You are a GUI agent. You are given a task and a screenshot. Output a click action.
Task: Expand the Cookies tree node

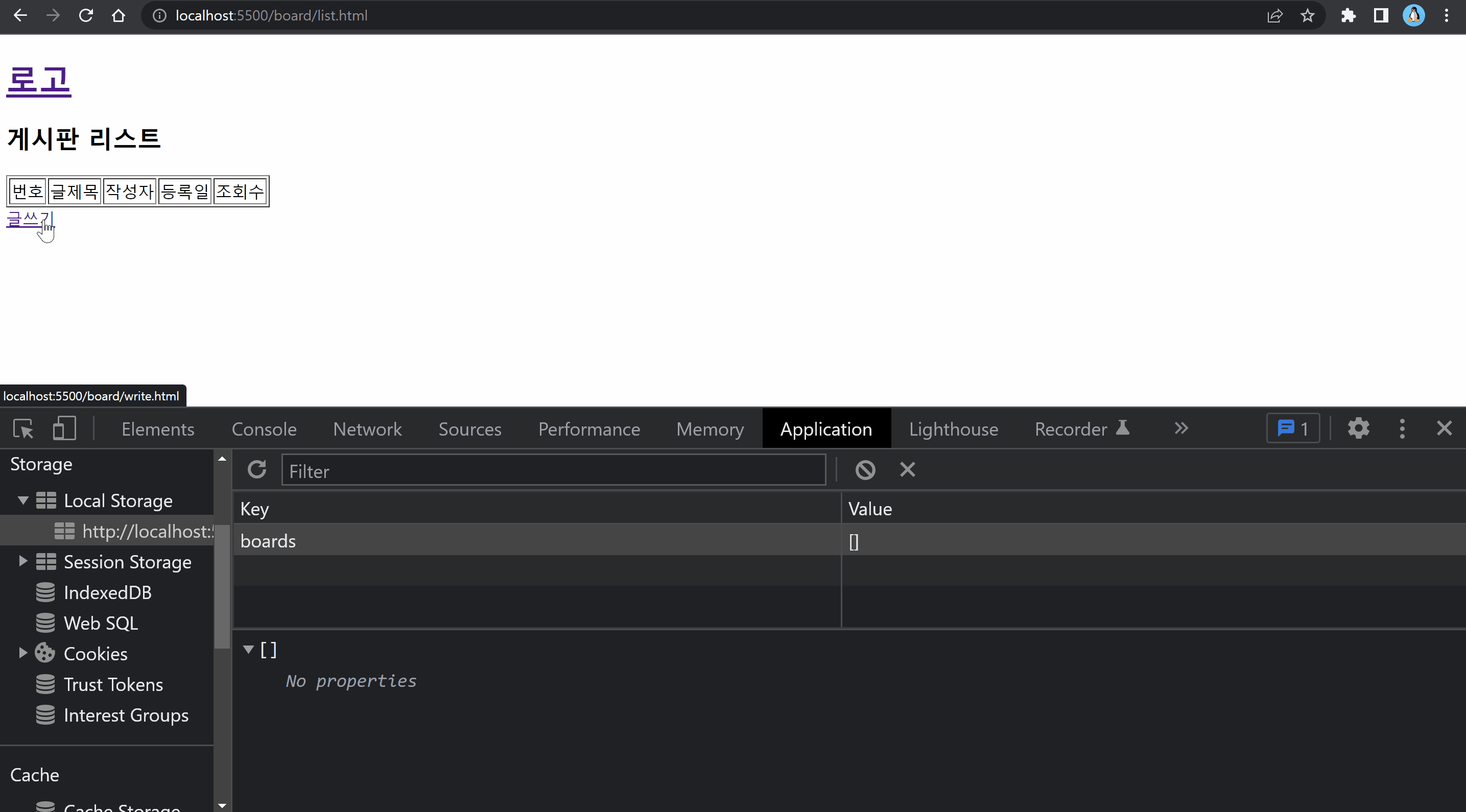coord(23,653)
